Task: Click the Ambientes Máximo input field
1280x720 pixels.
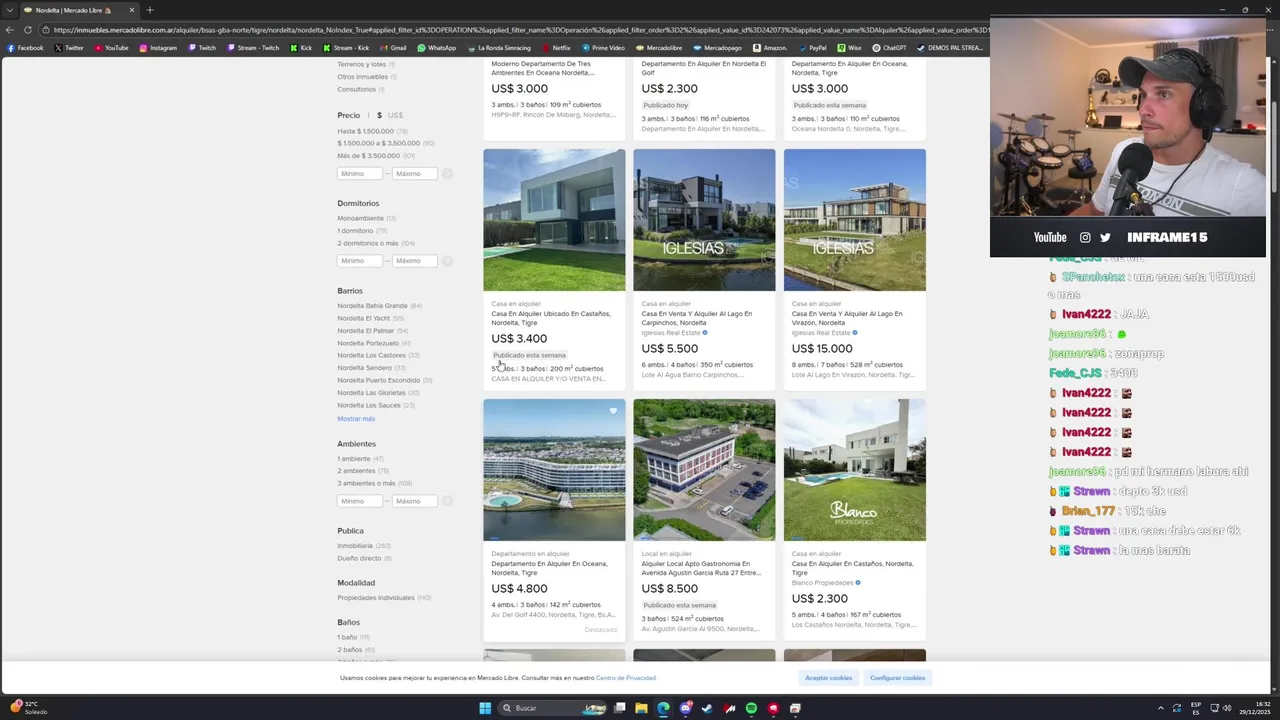Action: (415, 501)
